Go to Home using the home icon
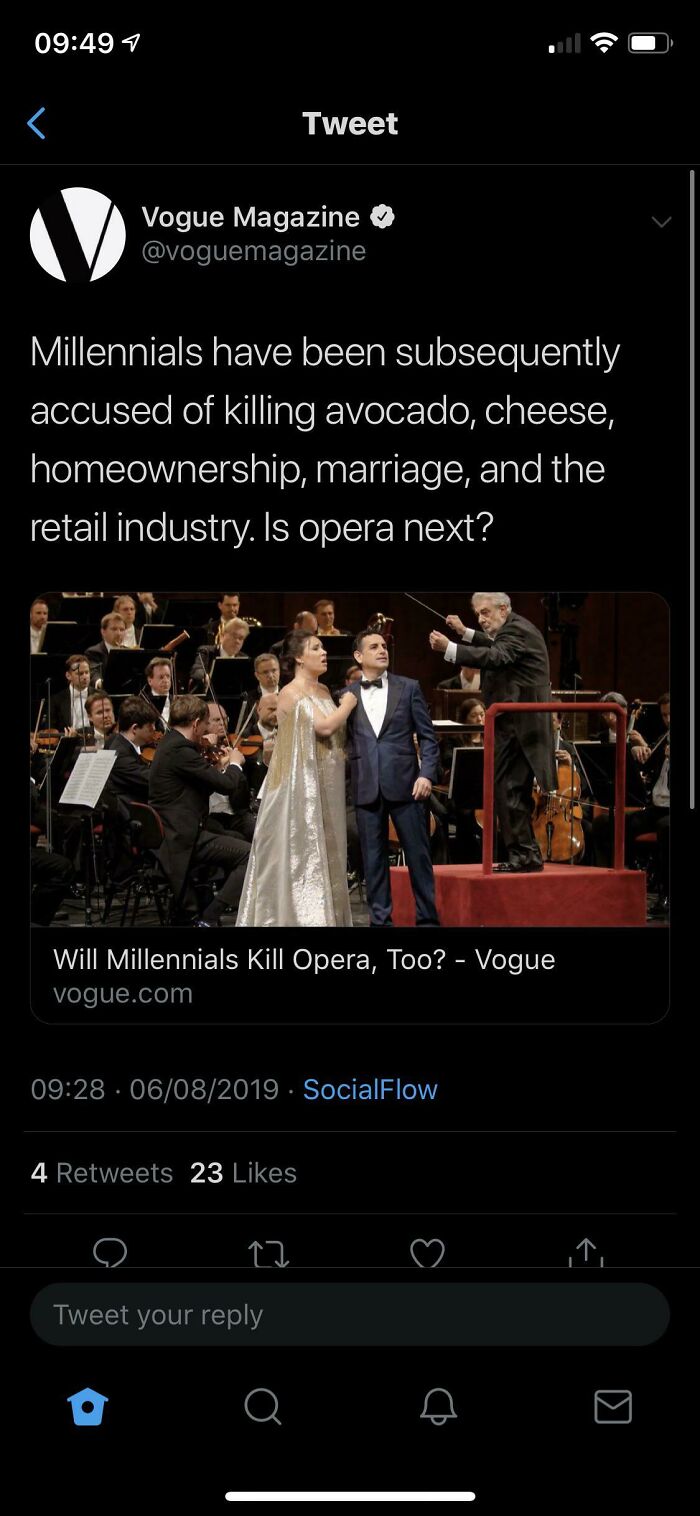 [x=88, y=1407]
